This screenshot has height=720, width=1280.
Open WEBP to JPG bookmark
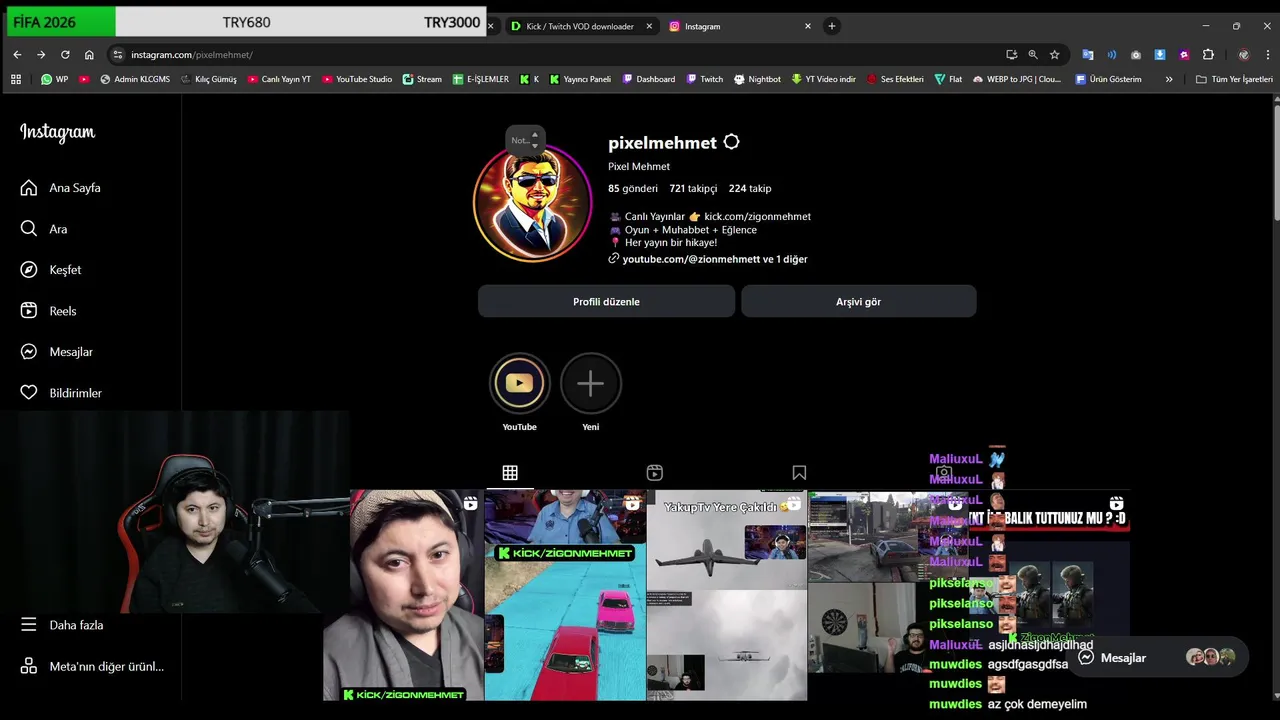coord(1016,79)
